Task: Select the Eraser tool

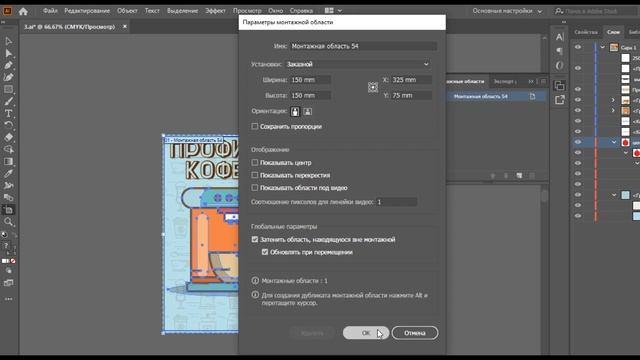Action: click(9, 138)
